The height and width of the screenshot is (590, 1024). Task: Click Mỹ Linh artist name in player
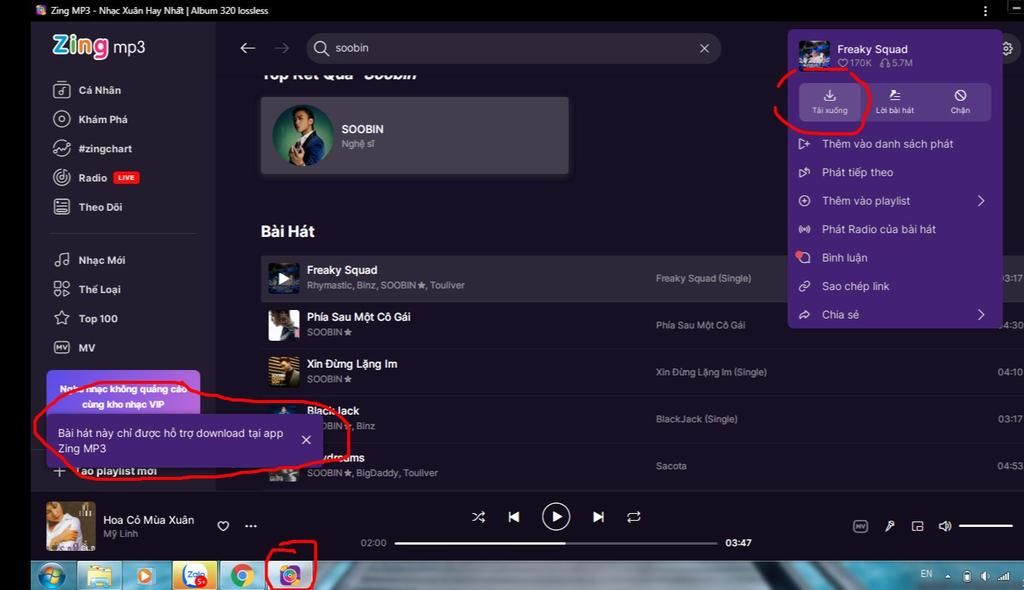point(121,534)
